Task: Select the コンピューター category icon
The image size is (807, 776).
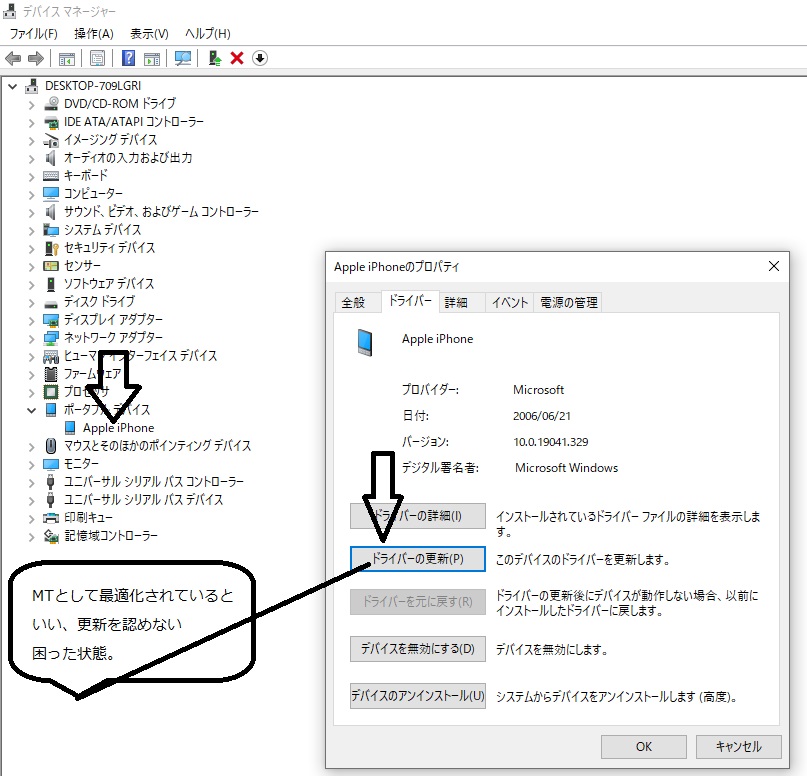Action: coord(51,194)
